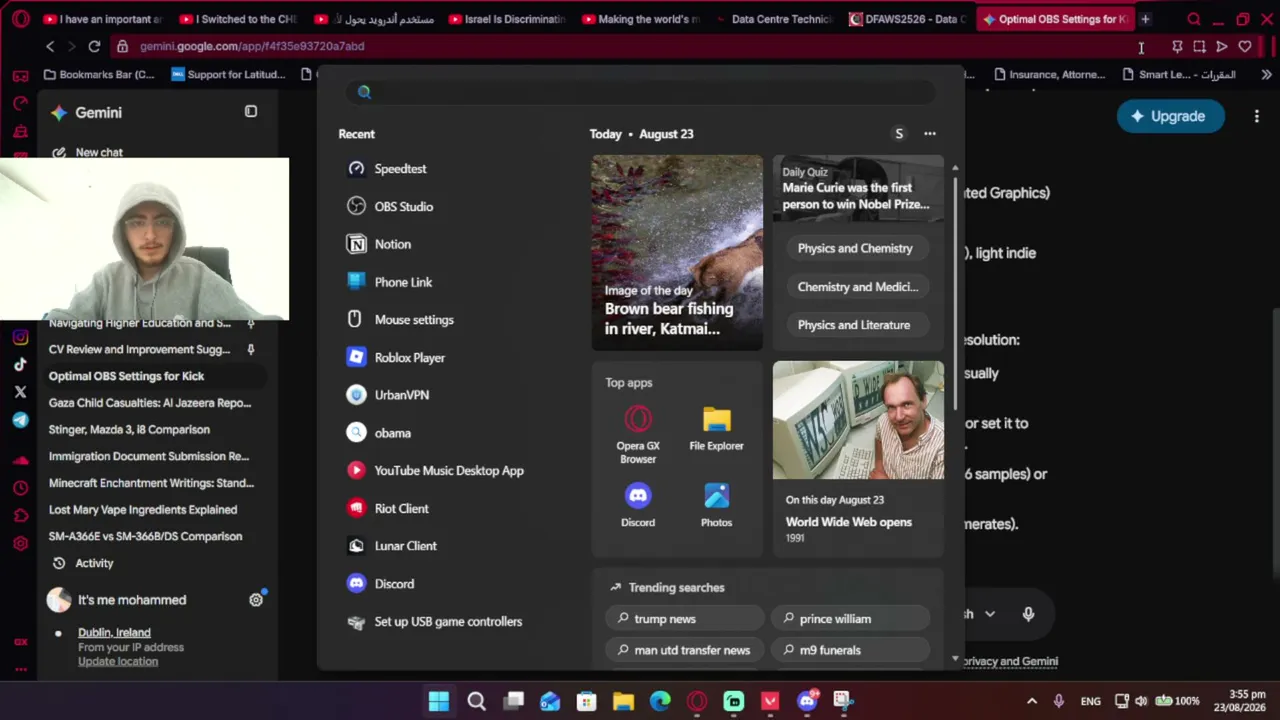Open search panel more options menu
Image resolution: width=1280 pixels, height=720 pixels.
point(930,134)
